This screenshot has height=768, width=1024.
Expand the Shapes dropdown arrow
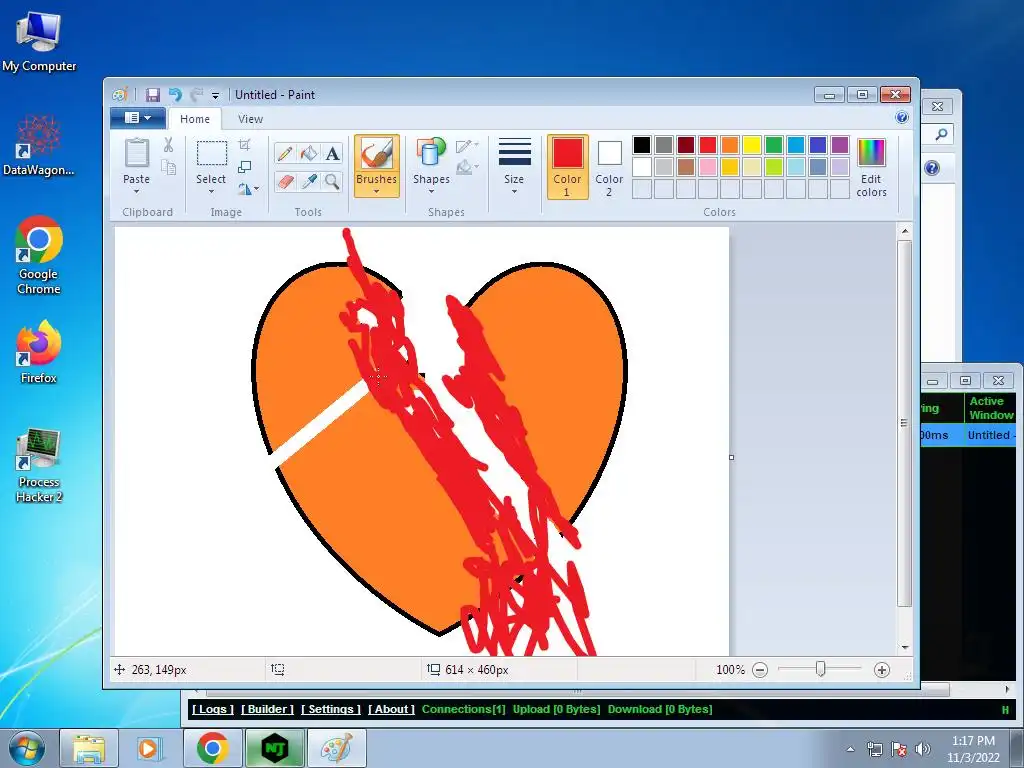tap(431, 191)
